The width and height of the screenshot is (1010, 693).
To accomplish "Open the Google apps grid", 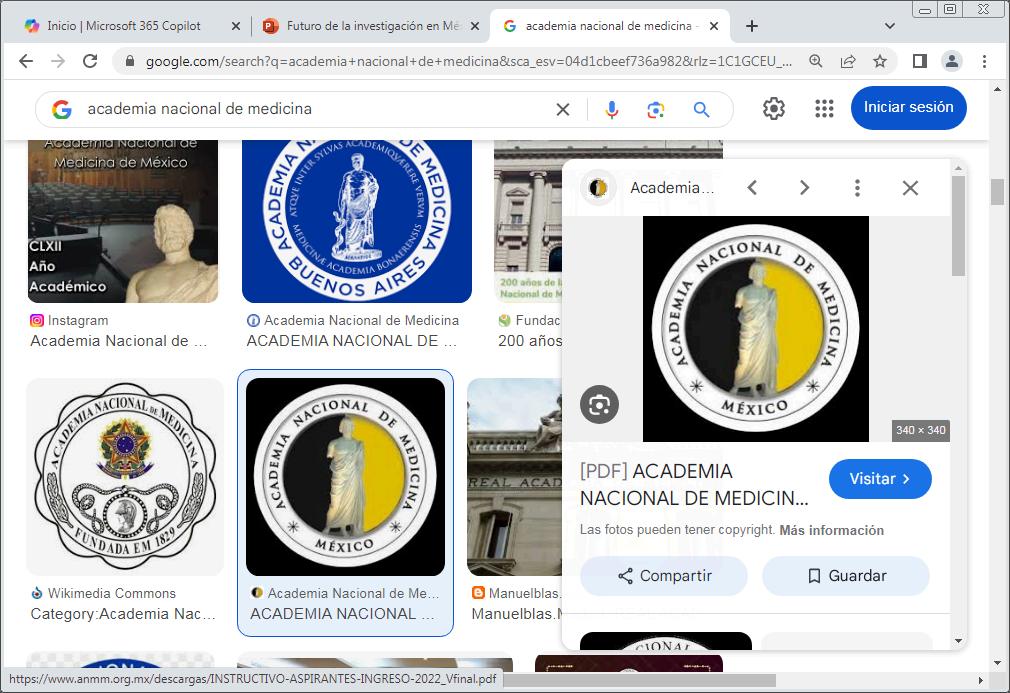I will point(824,108).
